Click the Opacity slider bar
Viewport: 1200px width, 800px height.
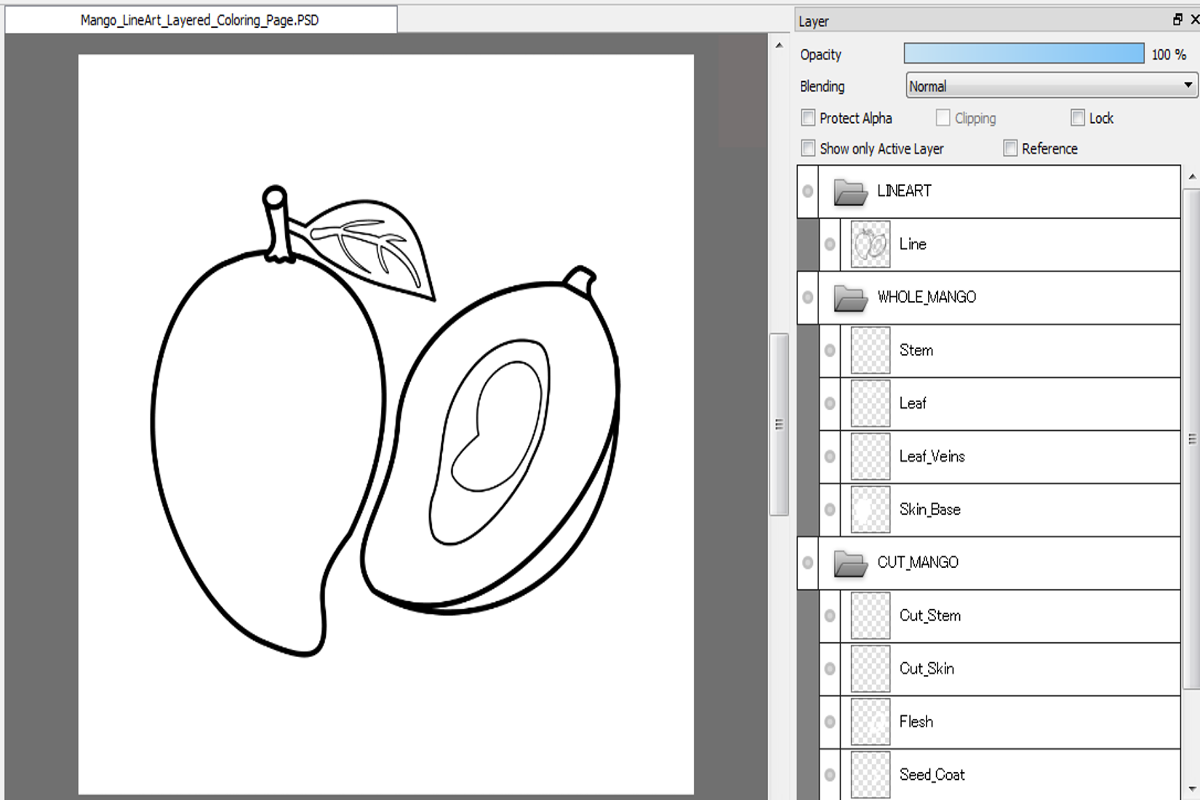click(x=1024, y=54)
